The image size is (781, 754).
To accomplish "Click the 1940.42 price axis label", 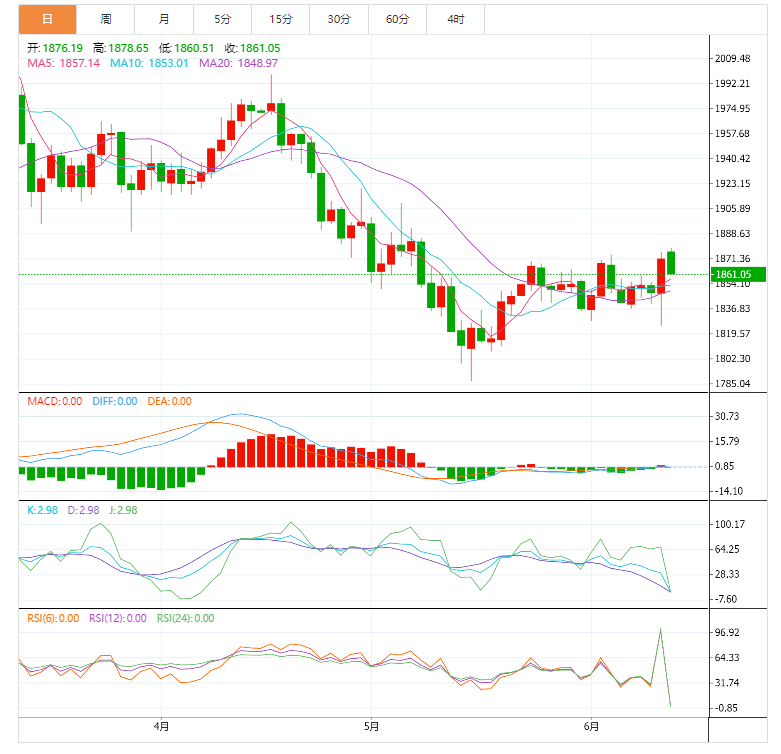I will [733, 158].
